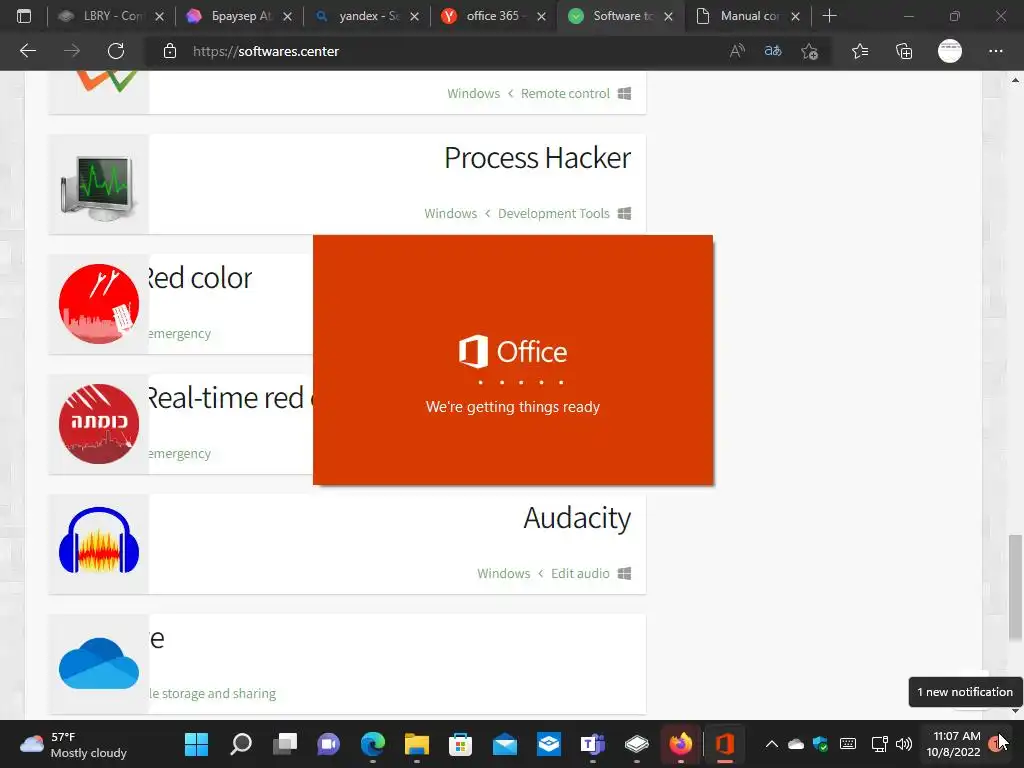Open the Remote control category link
The width and height of the screenshot is (1024, 768).
point(565,93)
